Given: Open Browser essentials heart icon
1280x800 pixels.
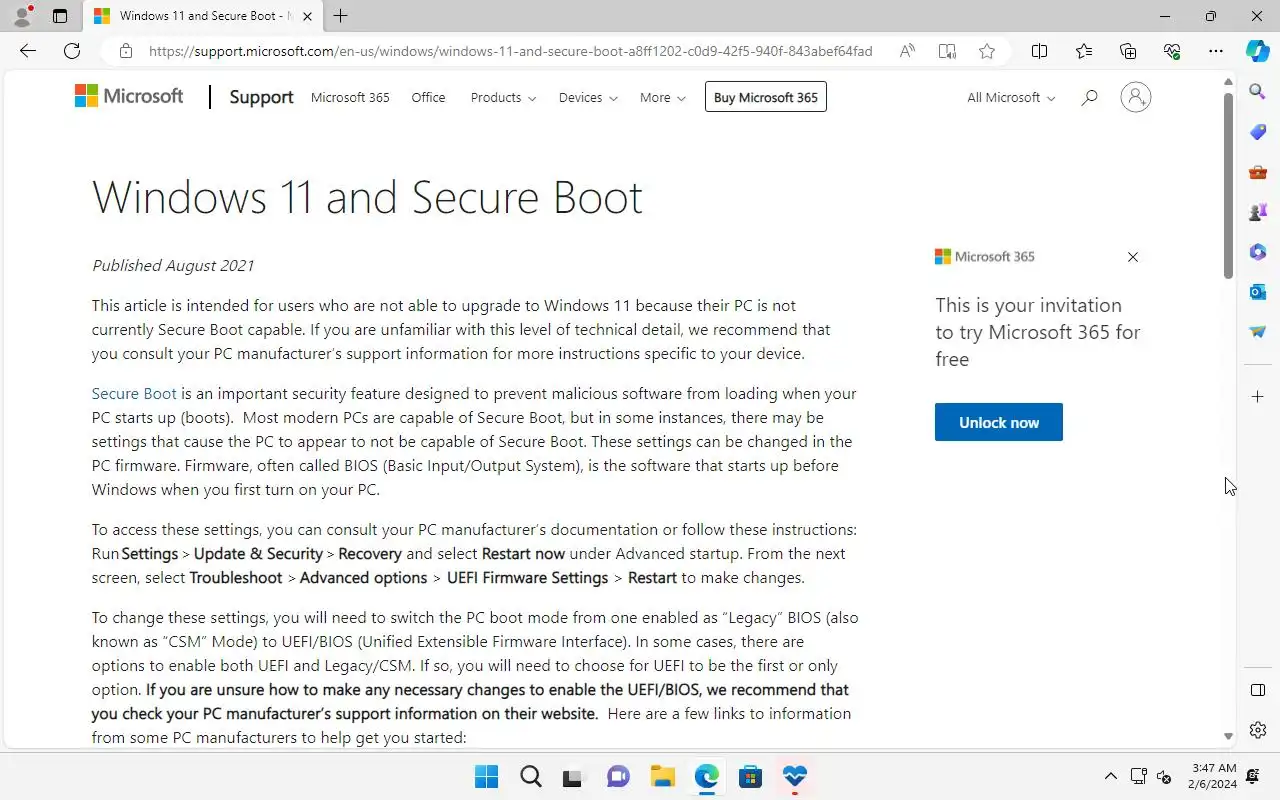Looking at the screenshot, I should [x=1172, y=51].
